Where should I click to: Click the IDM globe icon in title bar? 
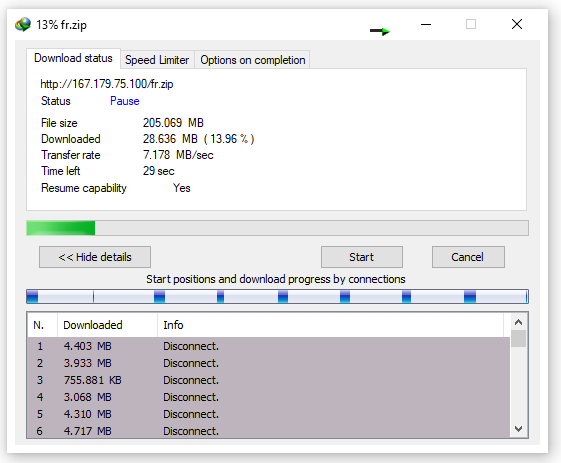coord(23,25)
